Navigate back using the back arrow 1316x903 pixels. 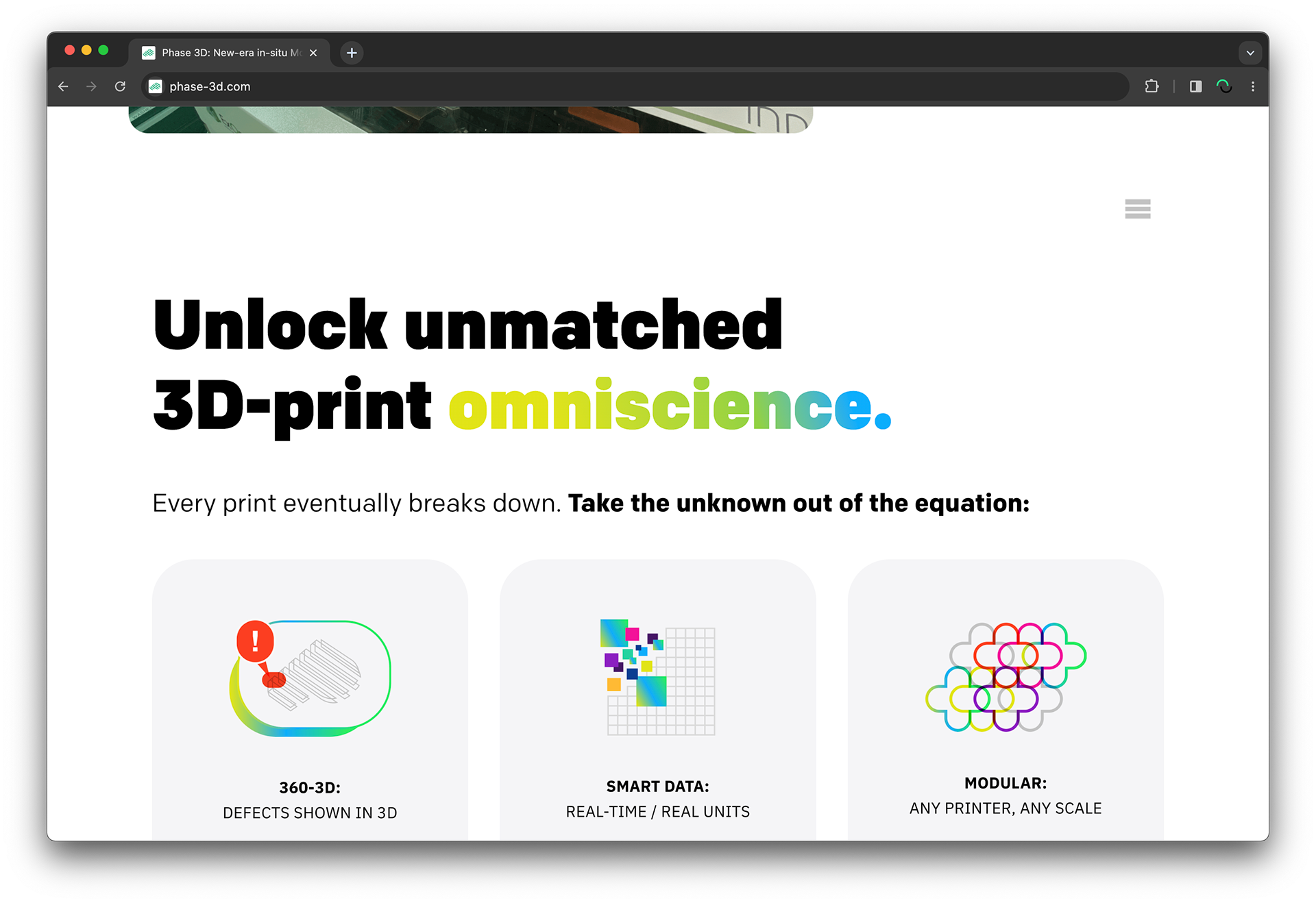[63, 86]
